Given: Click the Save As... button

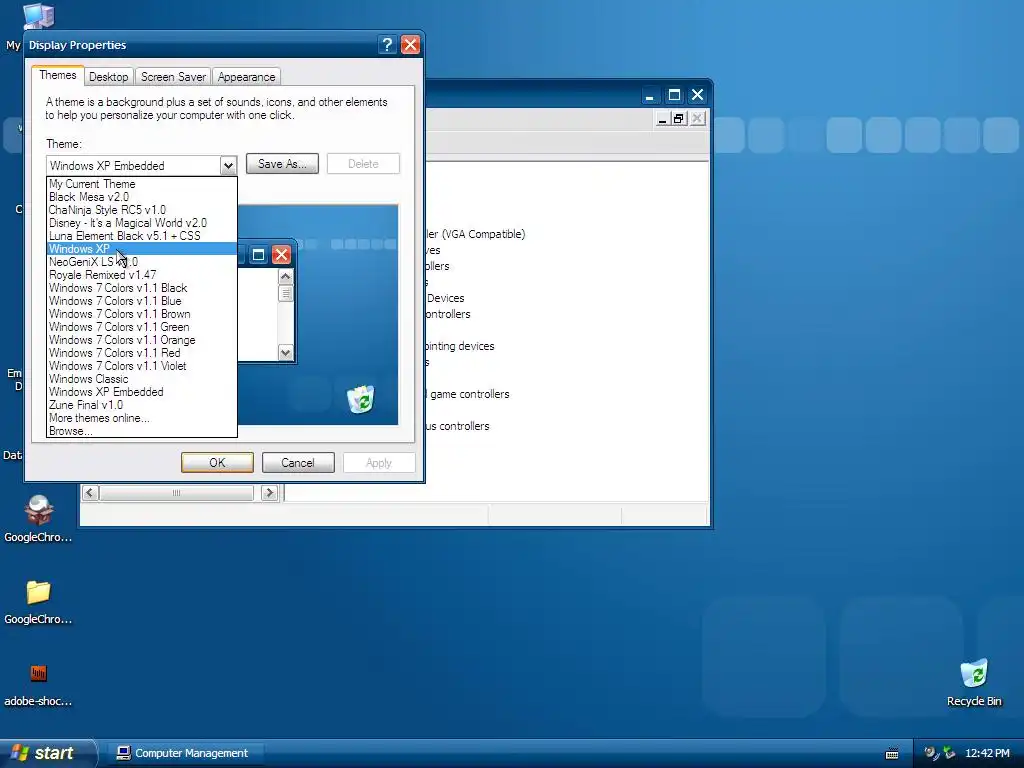Looking at the screenshot, I should tap(282, 164).
